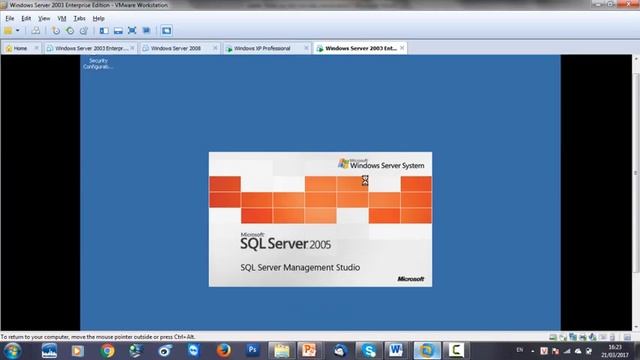Open the file explorer taskbar button

(x=282, y=351)
